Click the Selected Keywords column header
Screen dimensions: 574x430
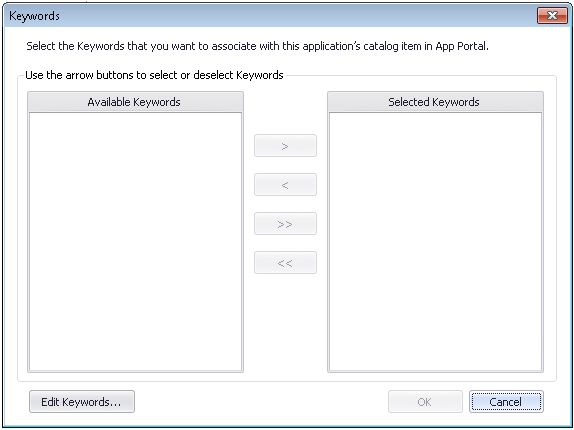[435, 102]
